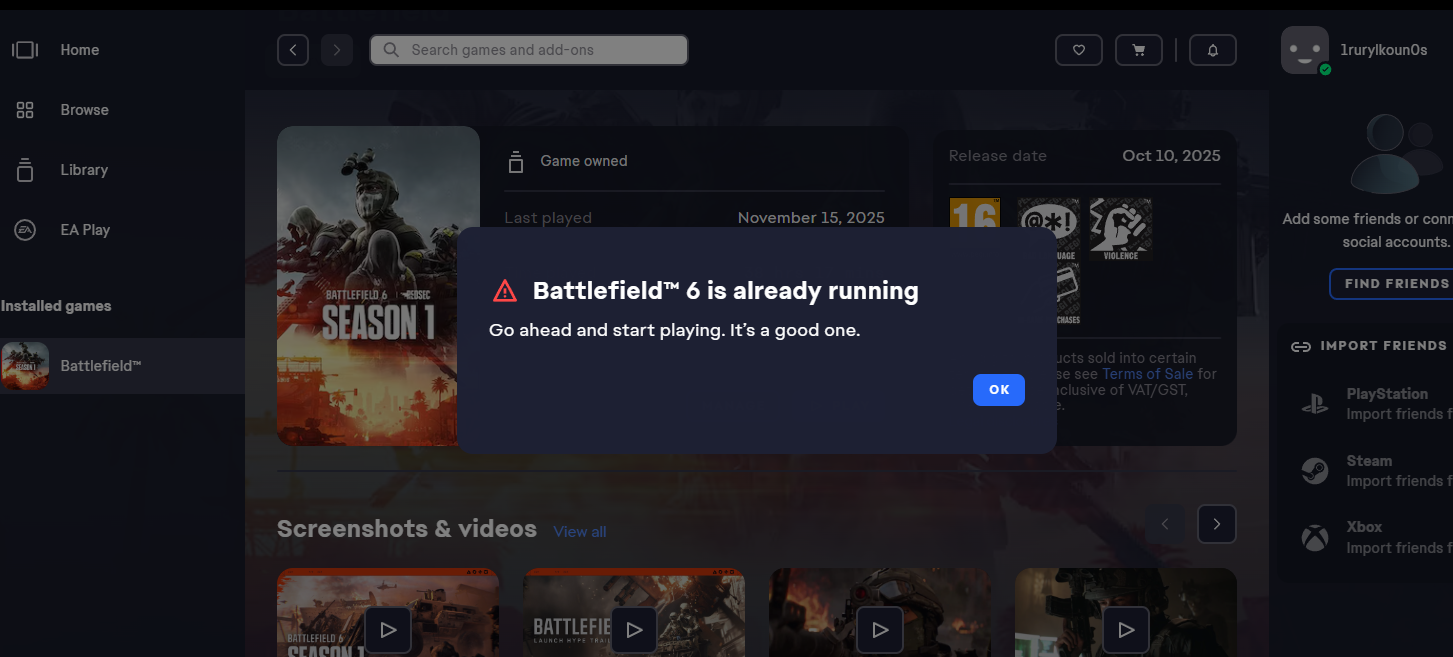The image size is (1453, 657).
Task: Open the EA Play page
Action: [84, 230]
